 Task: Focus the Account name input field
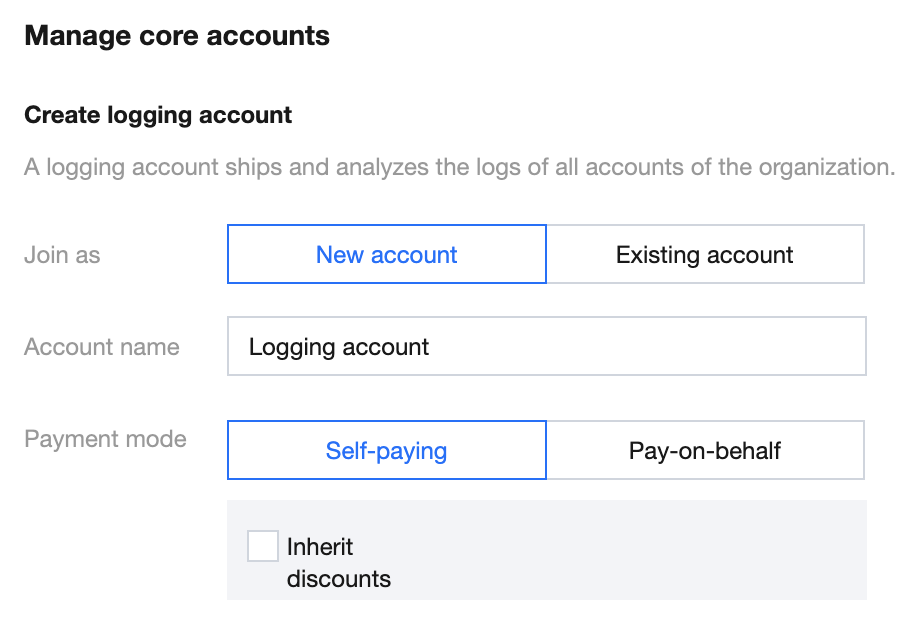(x=546, y=347)
